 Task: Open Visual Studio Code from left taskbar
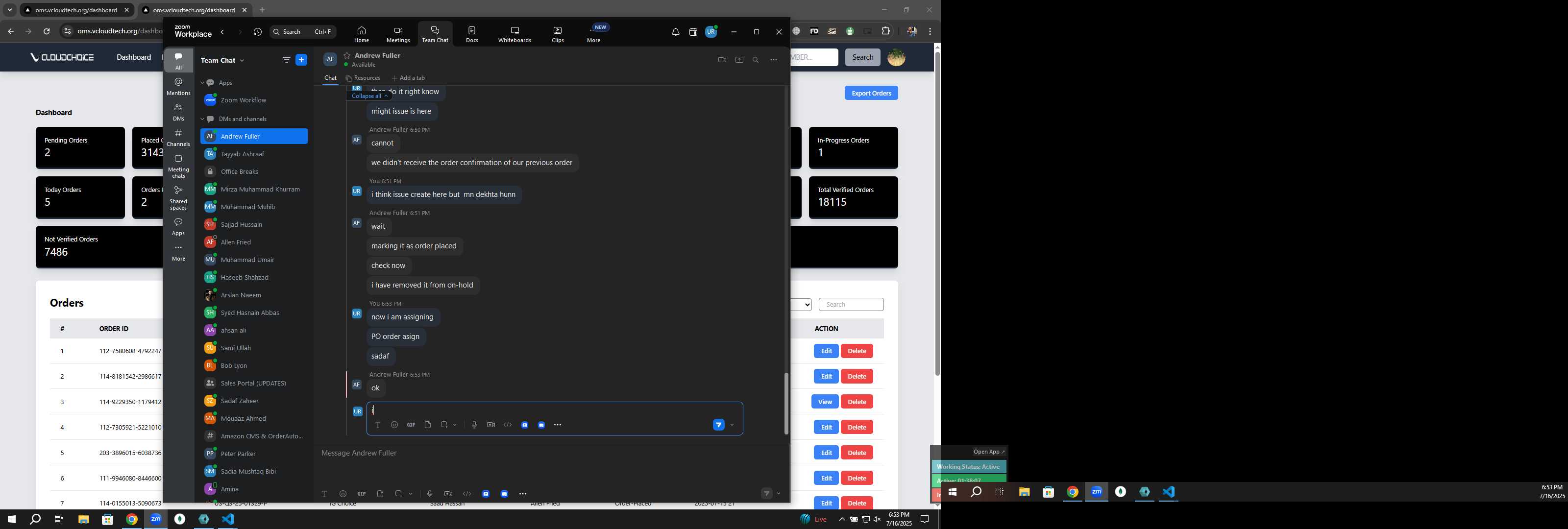point(228,519)
